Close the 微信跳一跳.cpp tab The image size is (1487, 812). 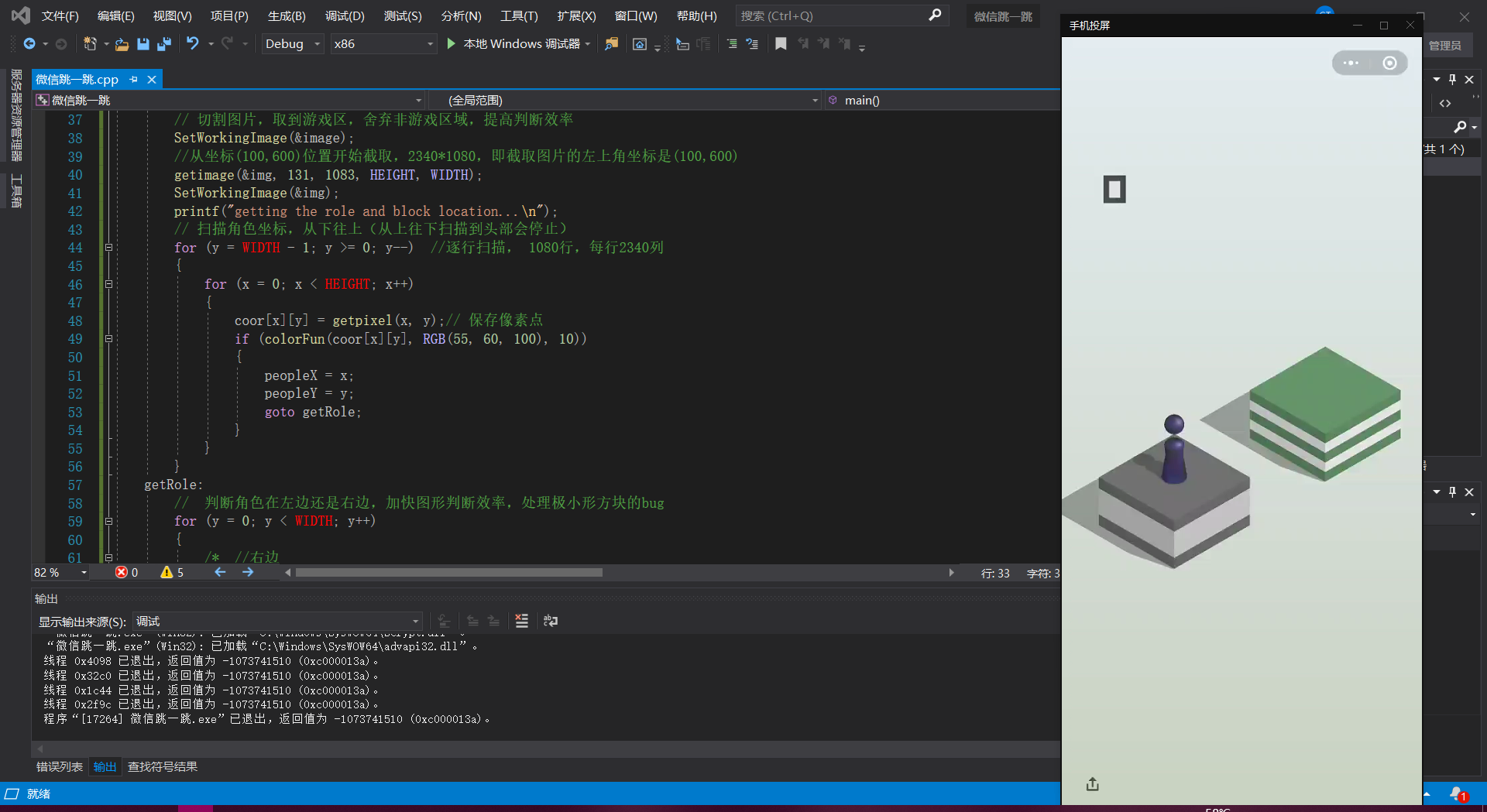(152, 79)
